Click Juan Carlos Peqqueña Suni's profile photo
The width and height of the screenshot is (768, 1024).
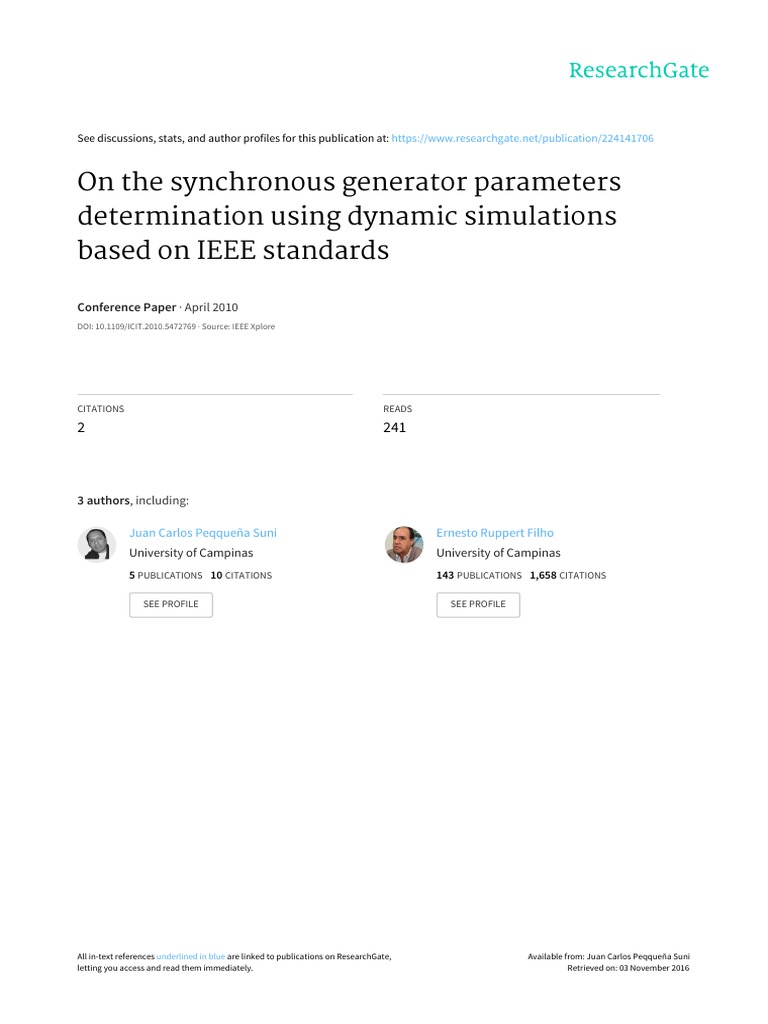(97, 544)
